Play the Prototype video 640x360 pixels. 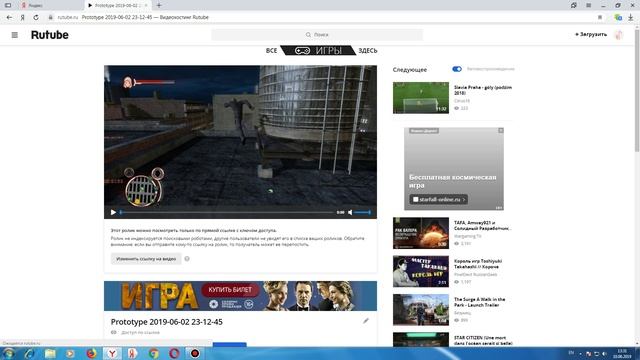point(113,212)
